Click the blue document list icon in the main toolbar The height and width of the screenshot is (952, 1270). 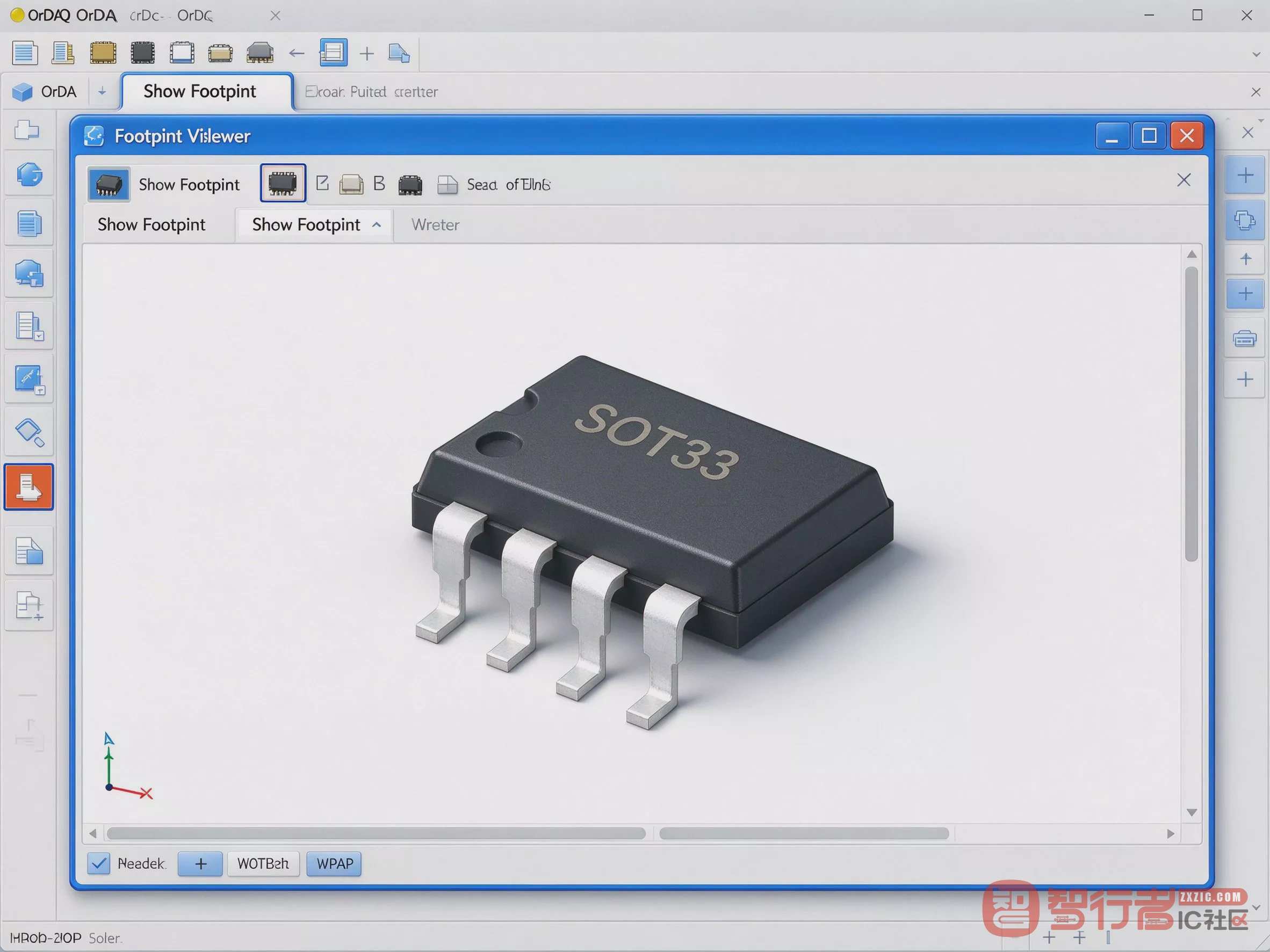[25, 53]
